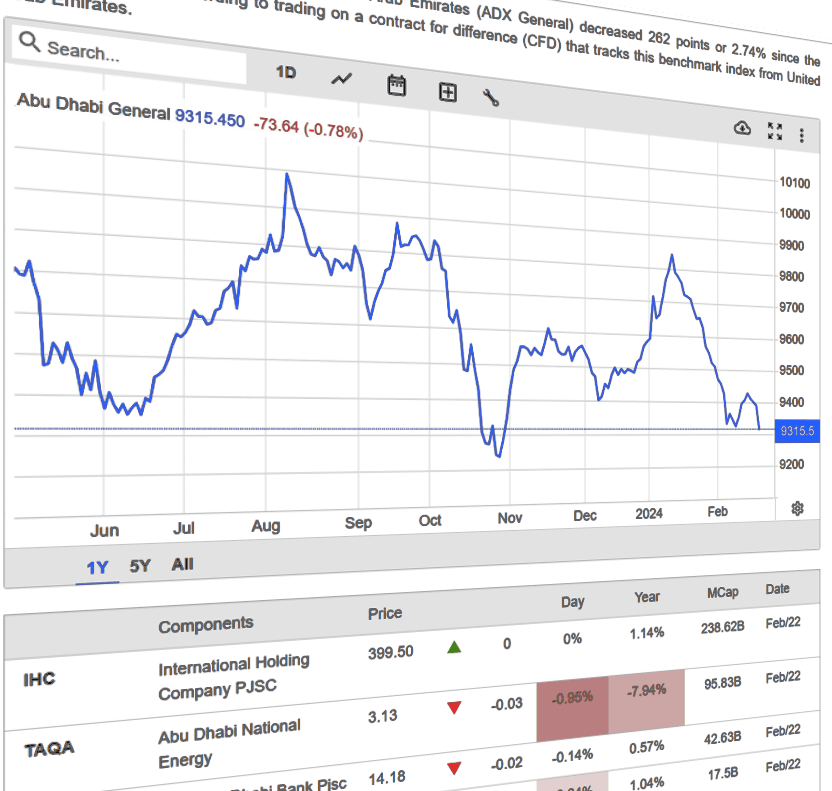Click the Nov label on time axis
Image resolution: width=832 pixels, height=791 pixels.
(x=509, y=518)
